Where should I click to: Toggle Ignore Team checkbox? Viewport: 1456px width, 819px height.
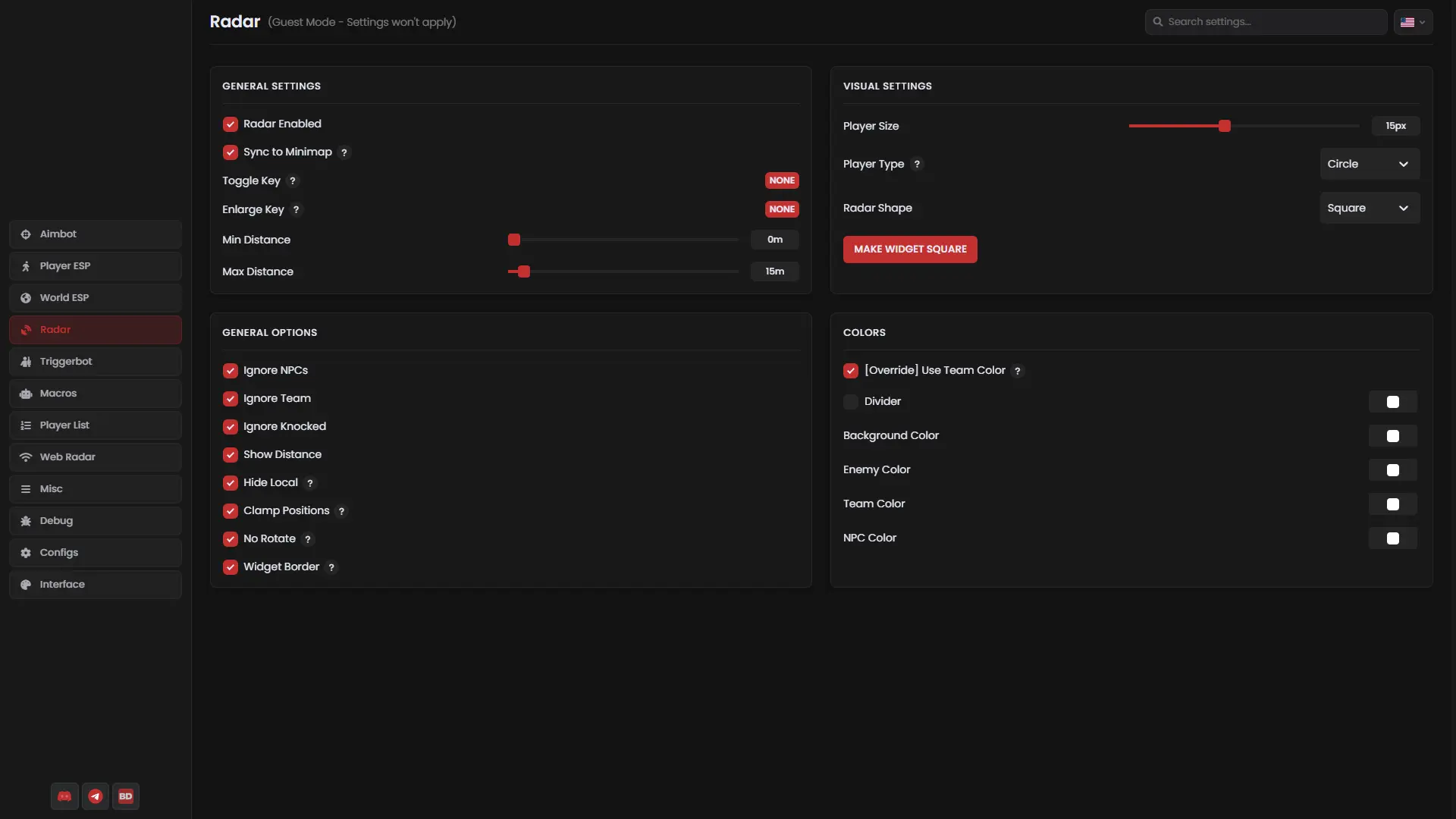(231, 399)
